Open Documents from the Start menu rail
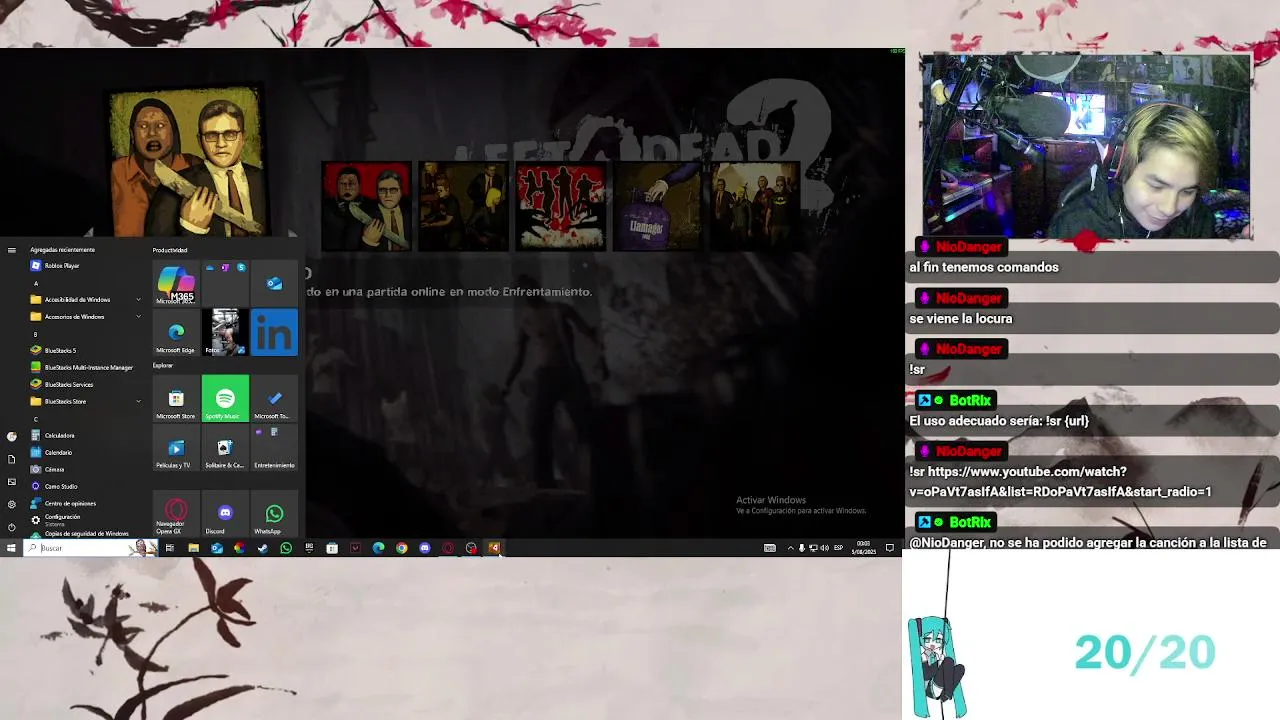This screenshot has height=720, width=1280. pyautogui.click(x=11, y=459)
